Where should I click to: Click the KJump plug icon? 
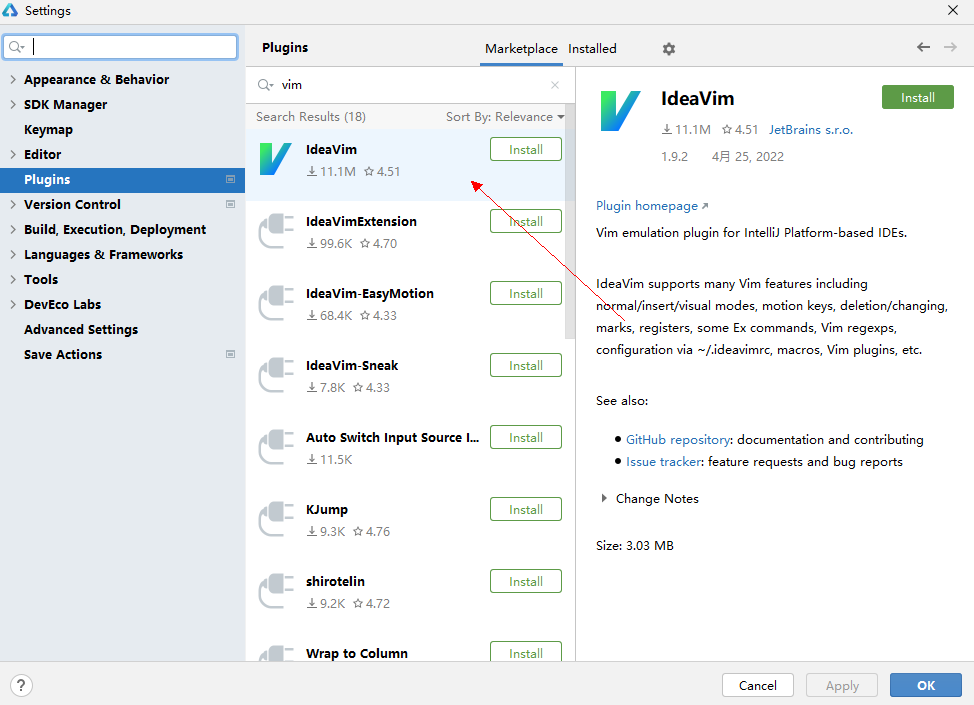click(275, 519)
